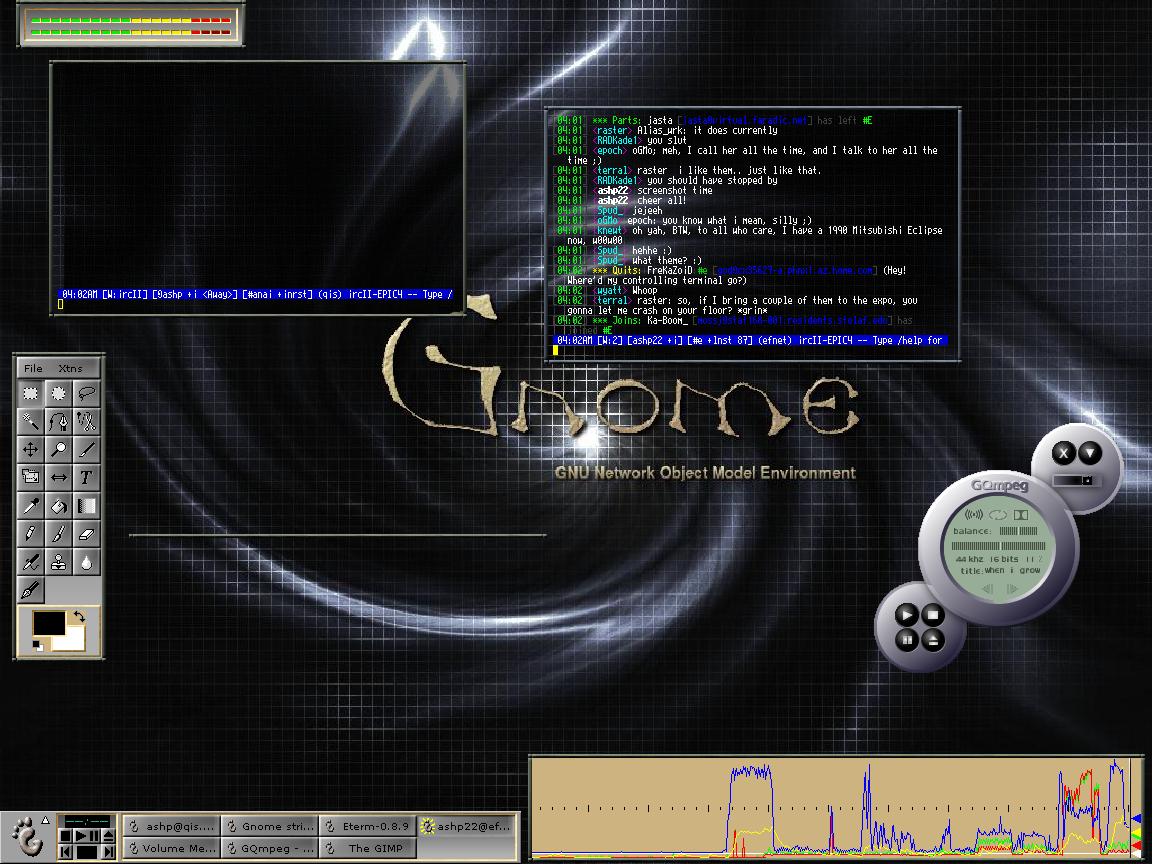Select the Flip tool in GIMP
The width and height of the screenshot is (1152, 864).
point(58,477)
